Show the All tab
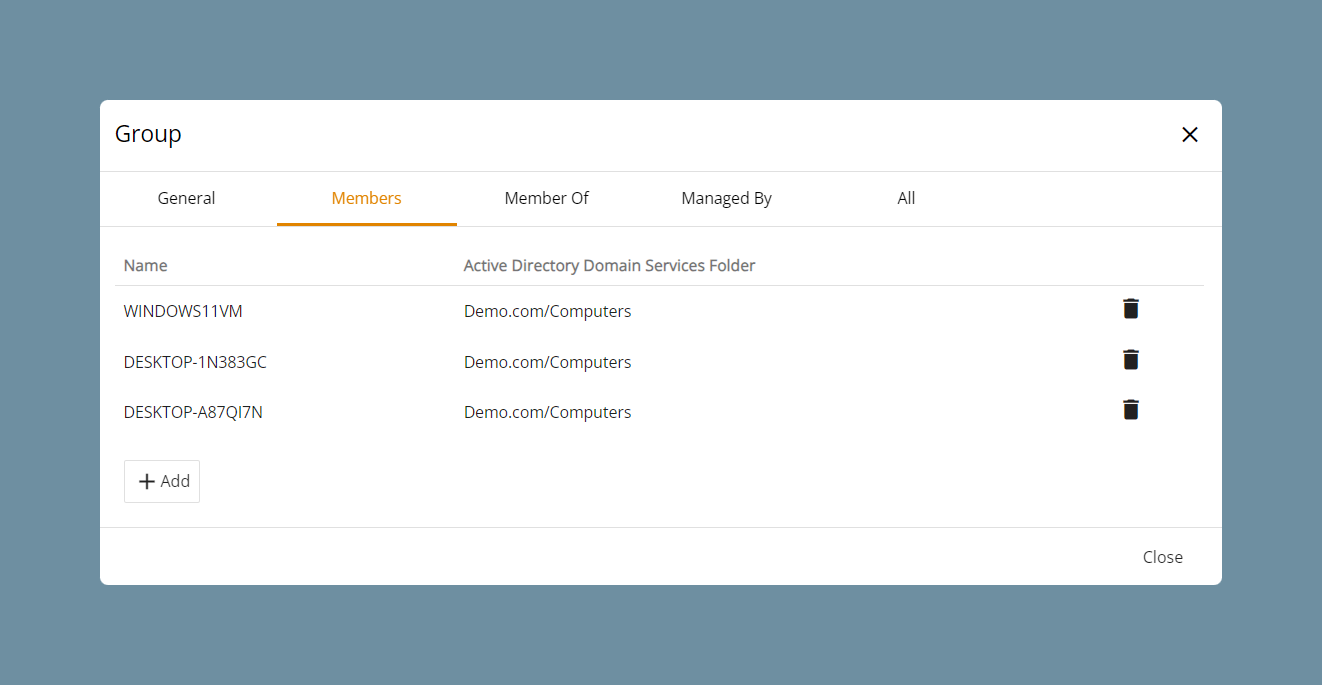1322x685 pixels. [x=907, y=198]
